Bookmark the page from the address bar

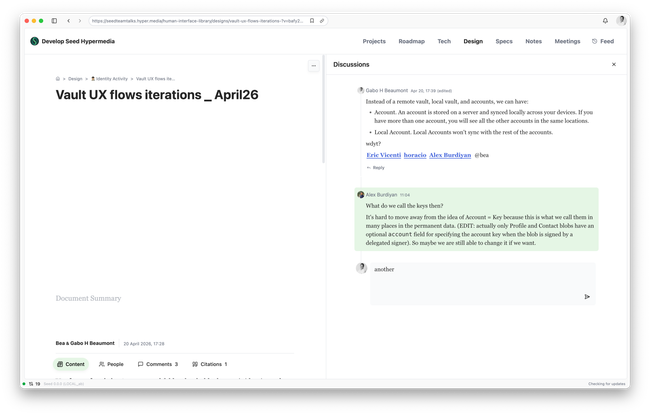(x=311, y=20)
